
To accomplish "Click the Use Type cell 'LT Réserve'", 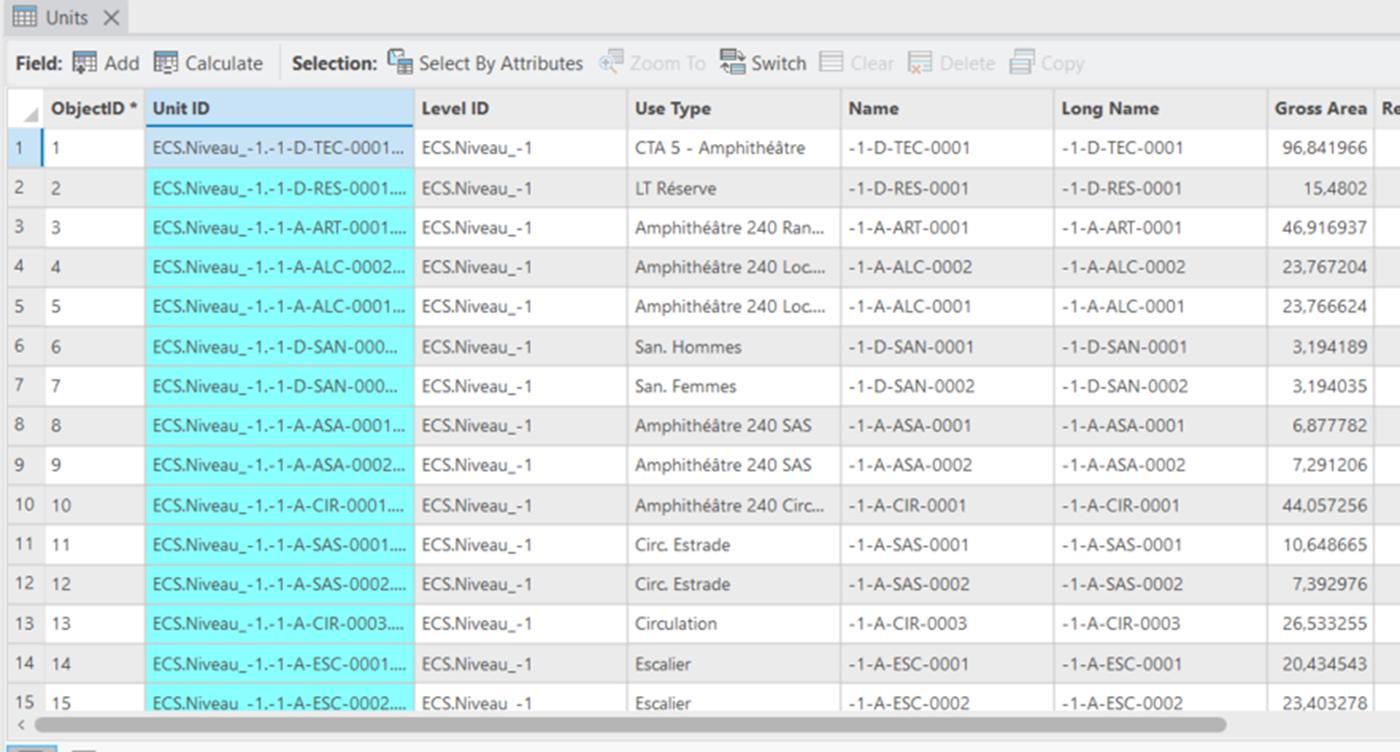I will point(675,188).
